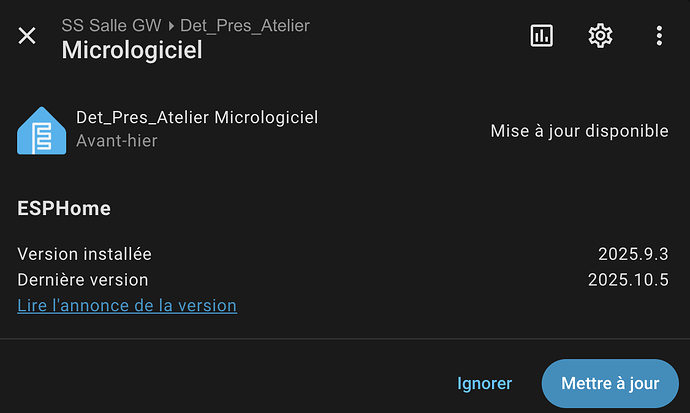Open the three-dot overflow menu

coord(659,36)
